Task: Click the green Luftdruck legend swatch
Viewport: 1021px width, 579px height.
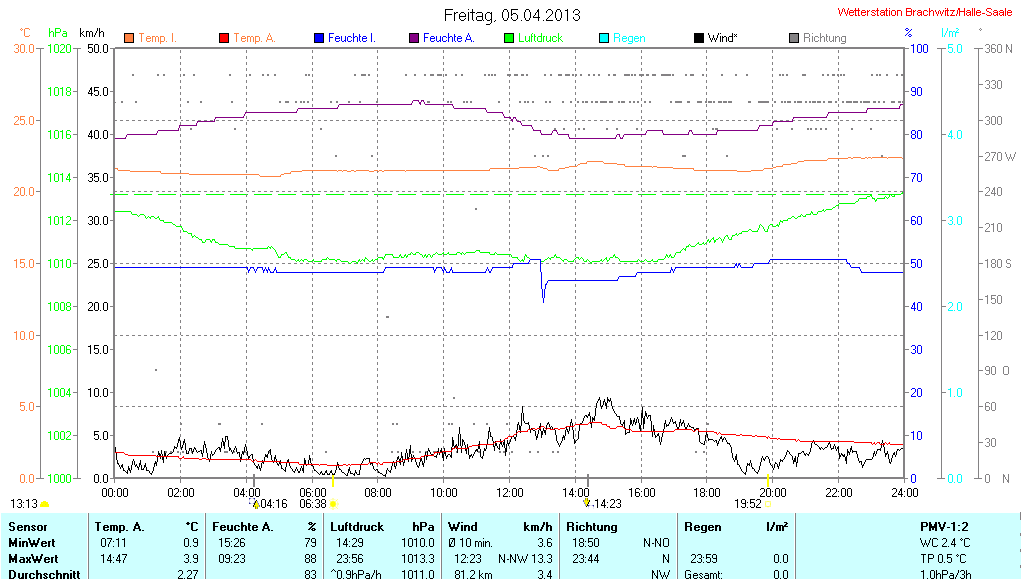Action: 509,38
